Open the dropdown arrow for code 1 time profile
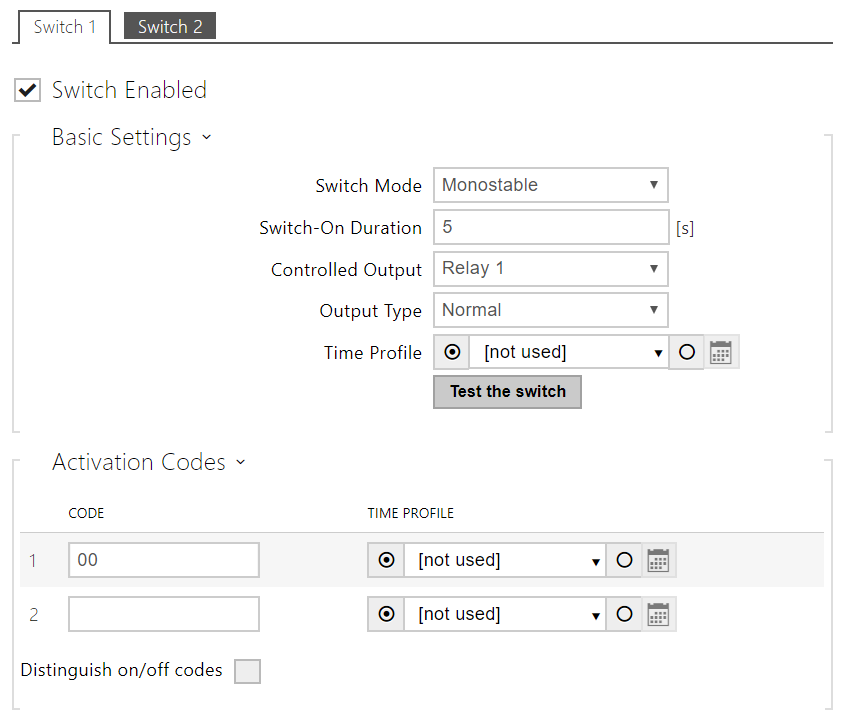The height and width of the screenshot is (721, 852). [595, 560]
